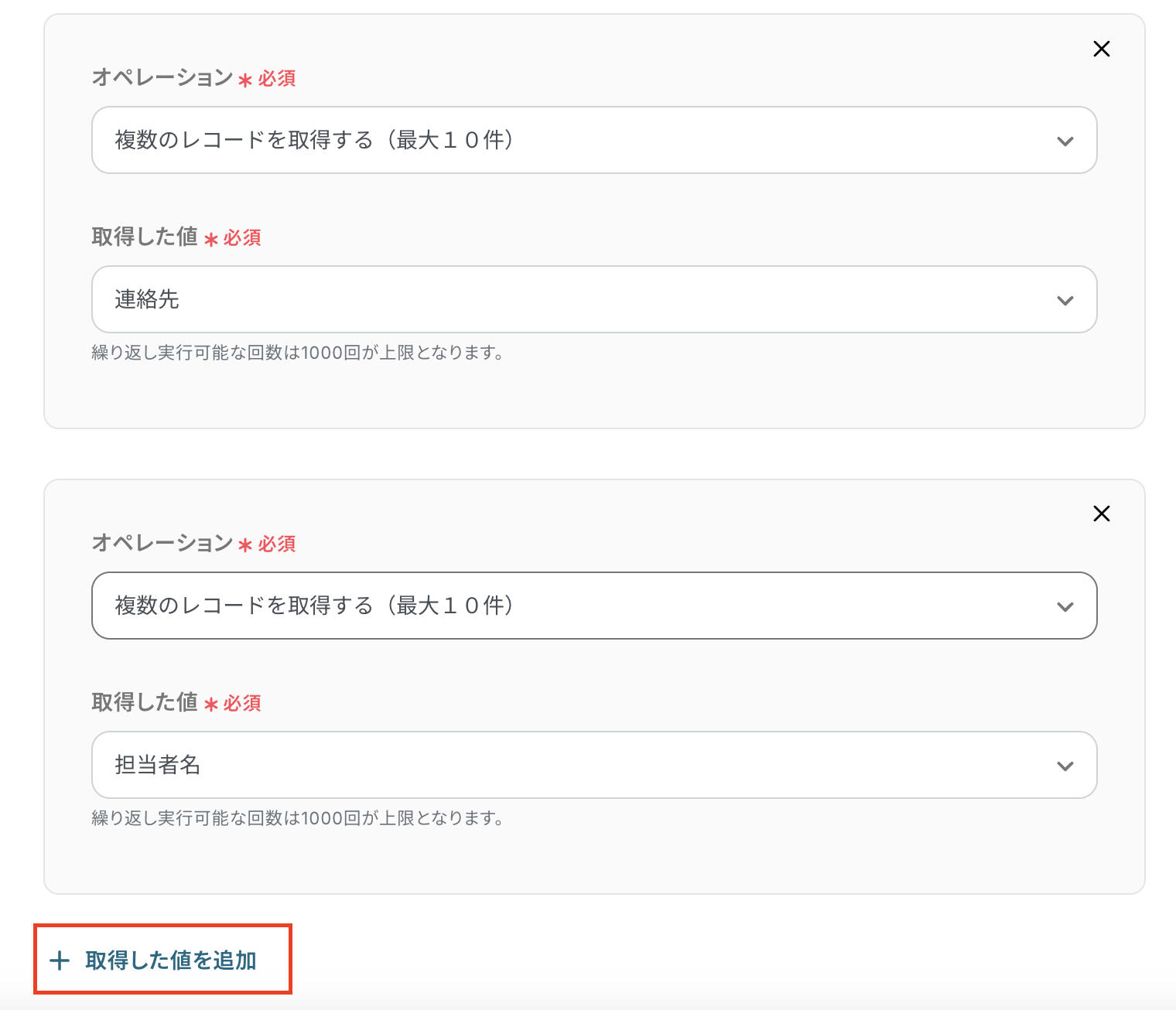Click the 取得した値 label above 連絡先
The width and height of the screenshot is (1176, 1010).
[145, 237]
